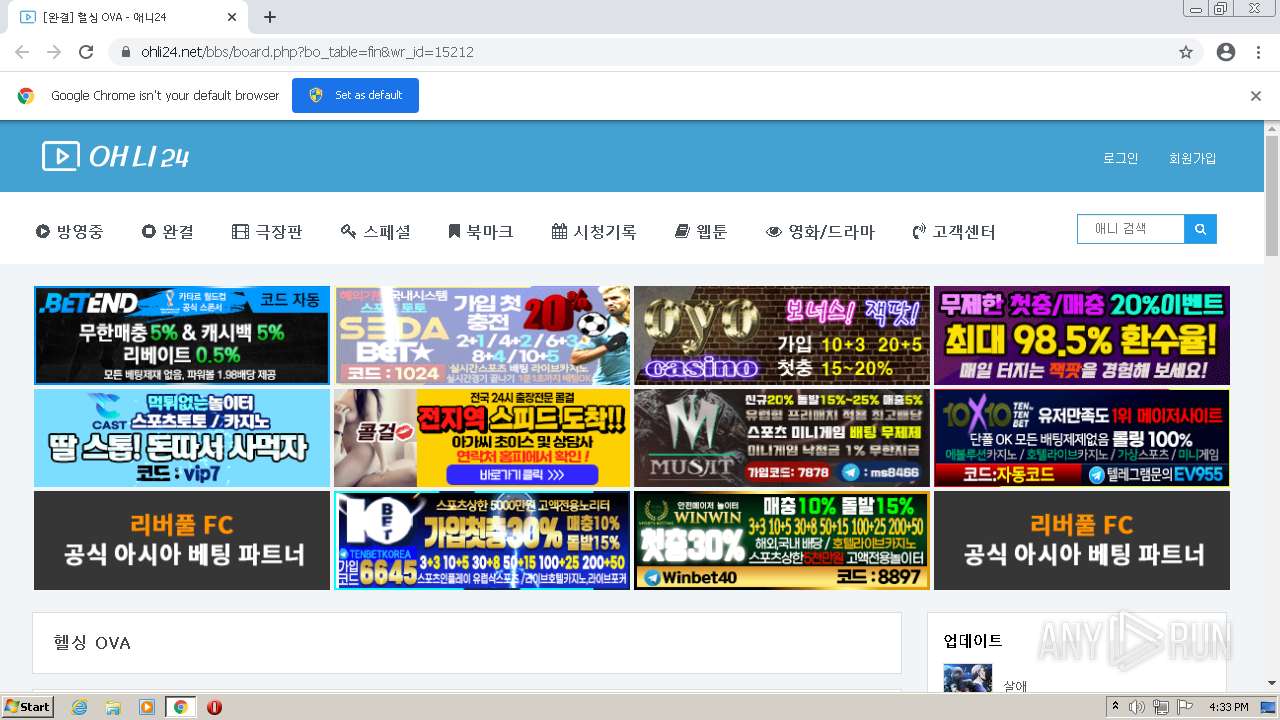The height and width of the screenshot is (720, 1280).
Task: Launch Internet Explorer from the taskbar
Action: 79,707
